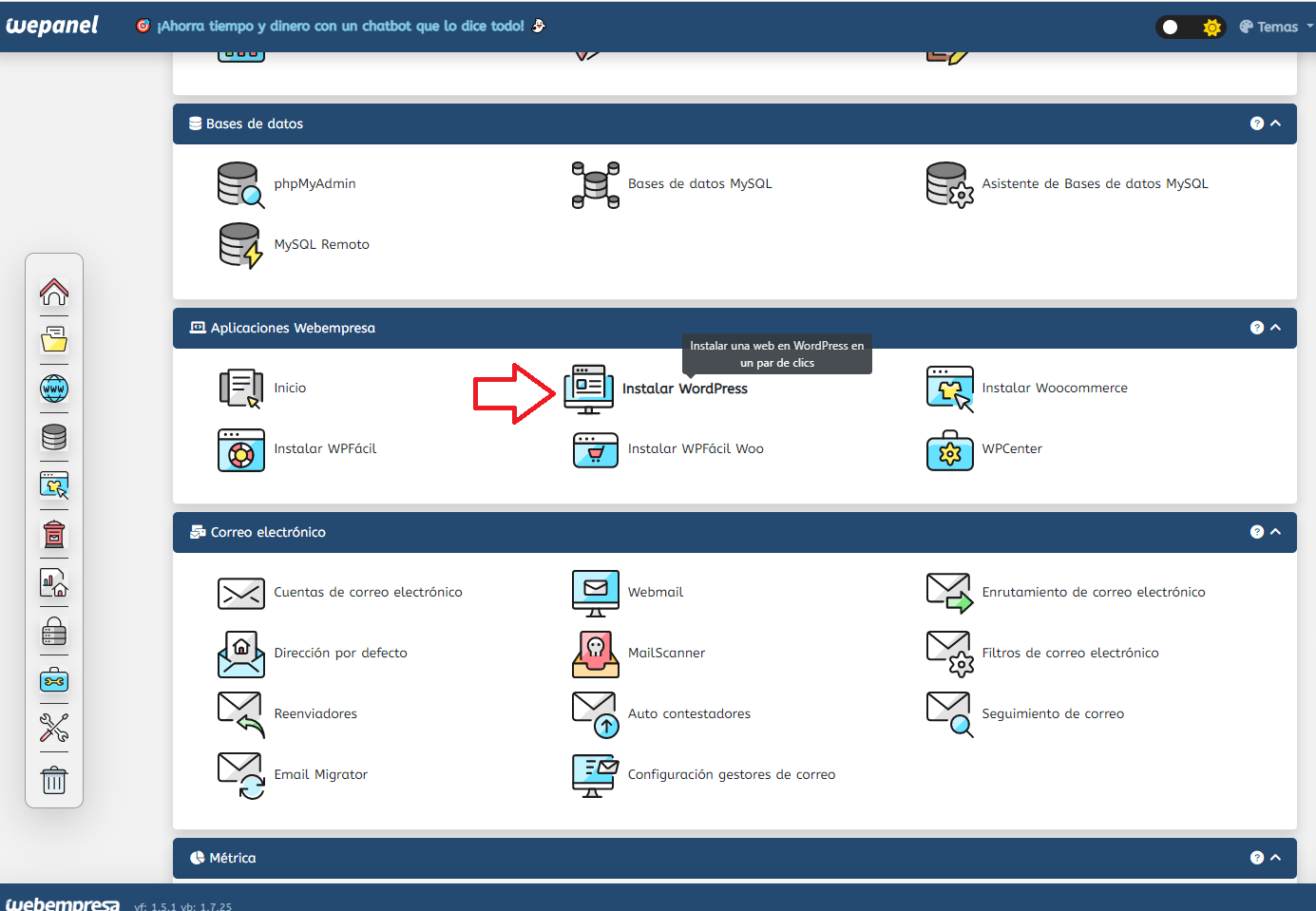Click the Email Migrator text link
This screenshot has height=911, width=1316.
320,775
